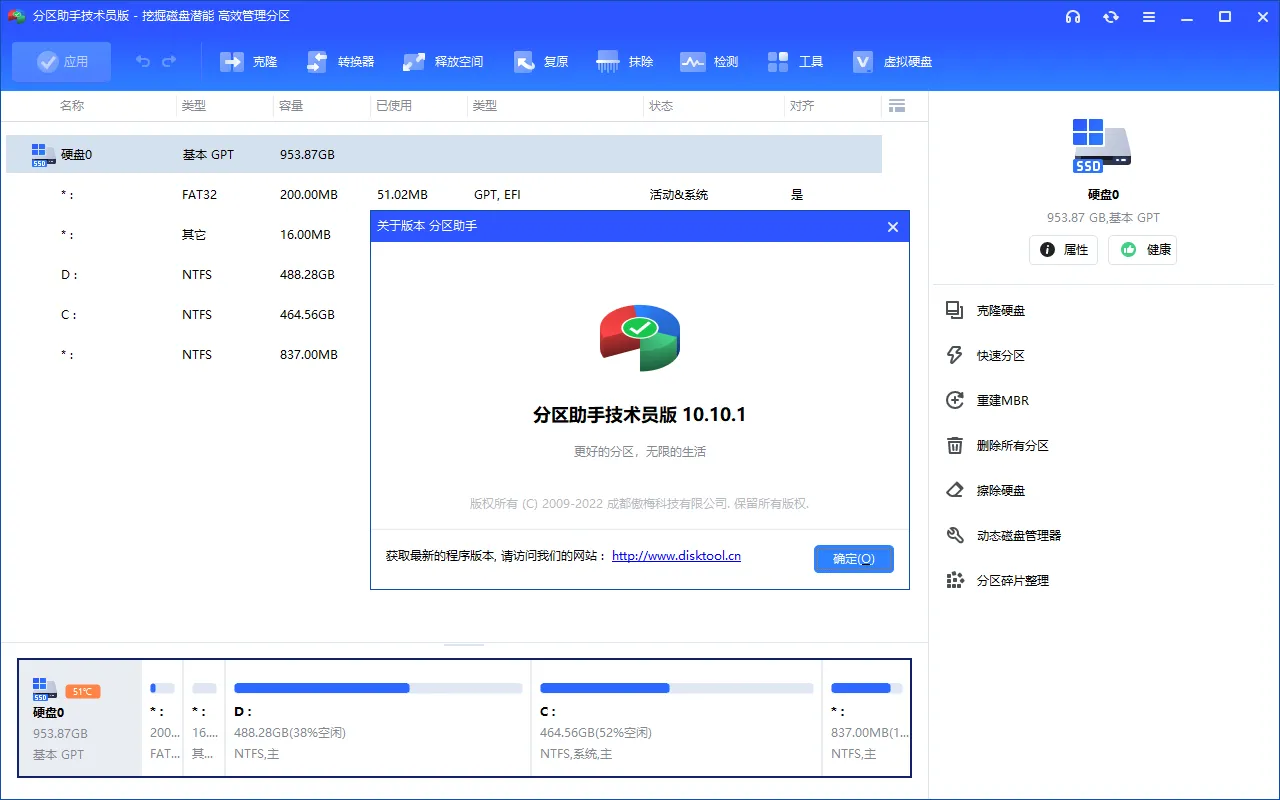Click the 应用 (Apply) button

pos(61,61)
